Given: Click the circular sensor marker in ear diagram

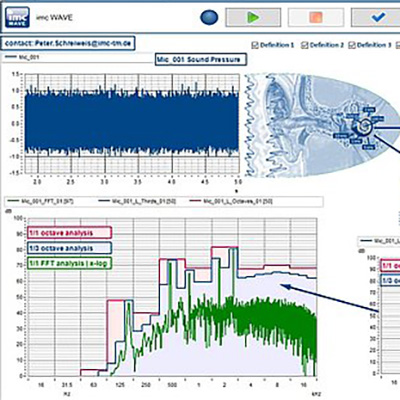Looking at the screenshot, I should [x=364, y=126].
